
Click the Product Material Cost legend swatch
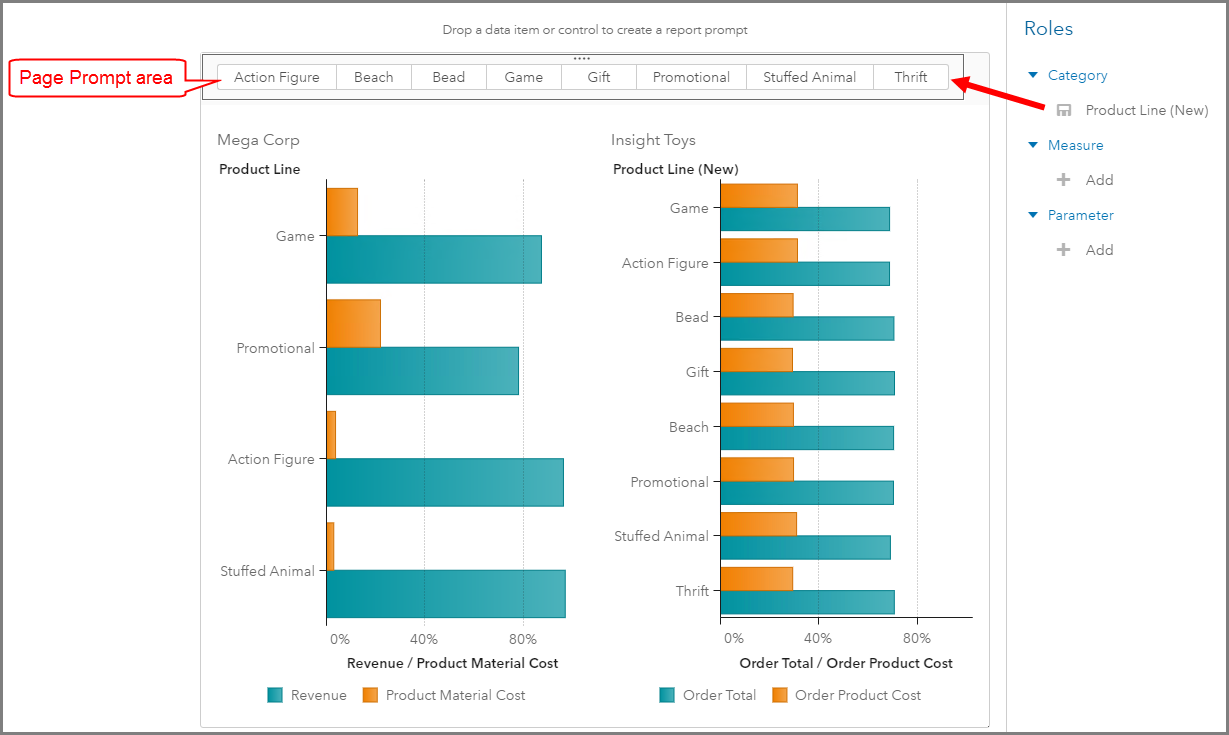[370, 696]
